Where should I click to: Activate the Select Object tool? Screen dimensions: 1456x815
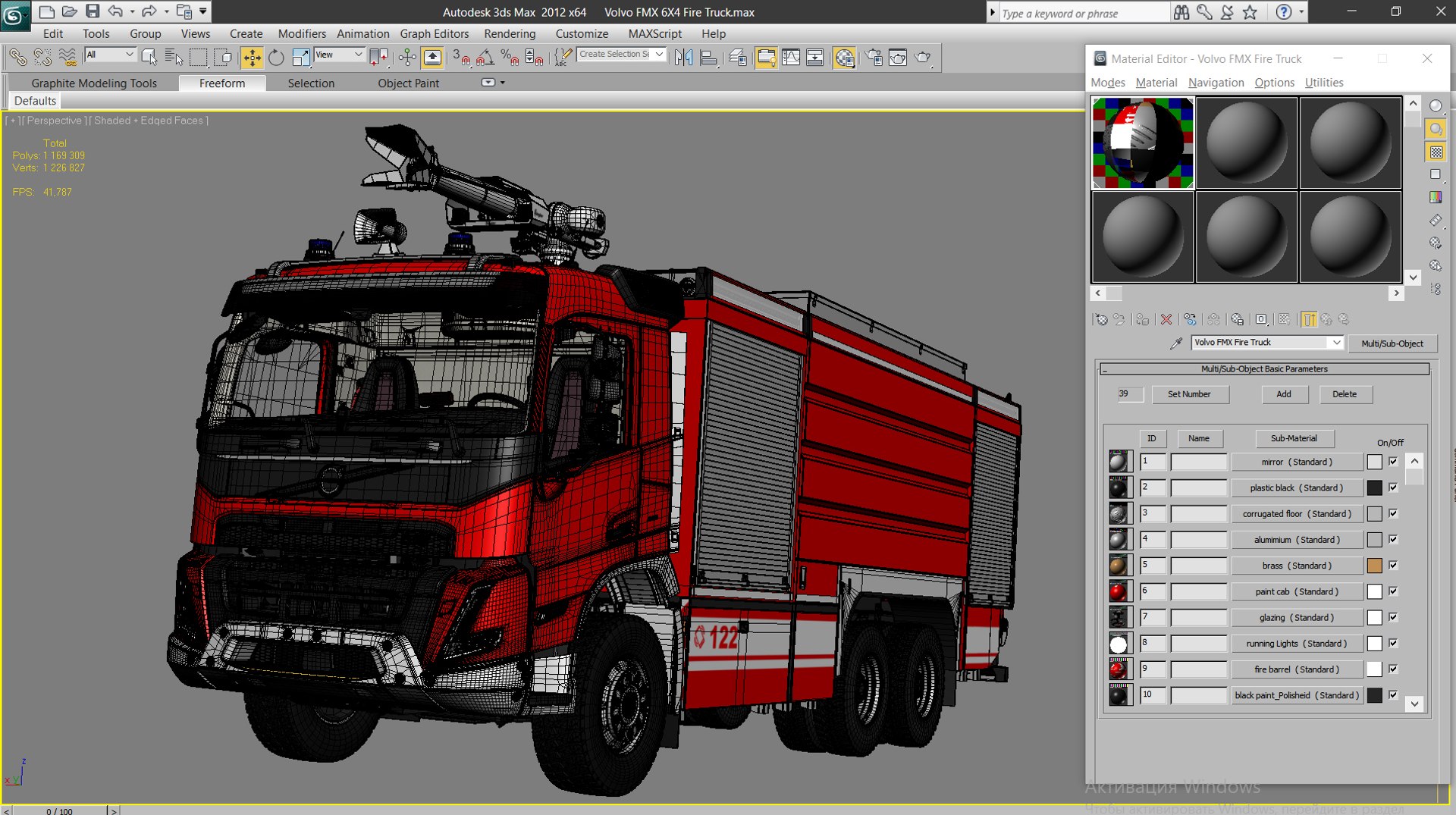tap(149, 58)
